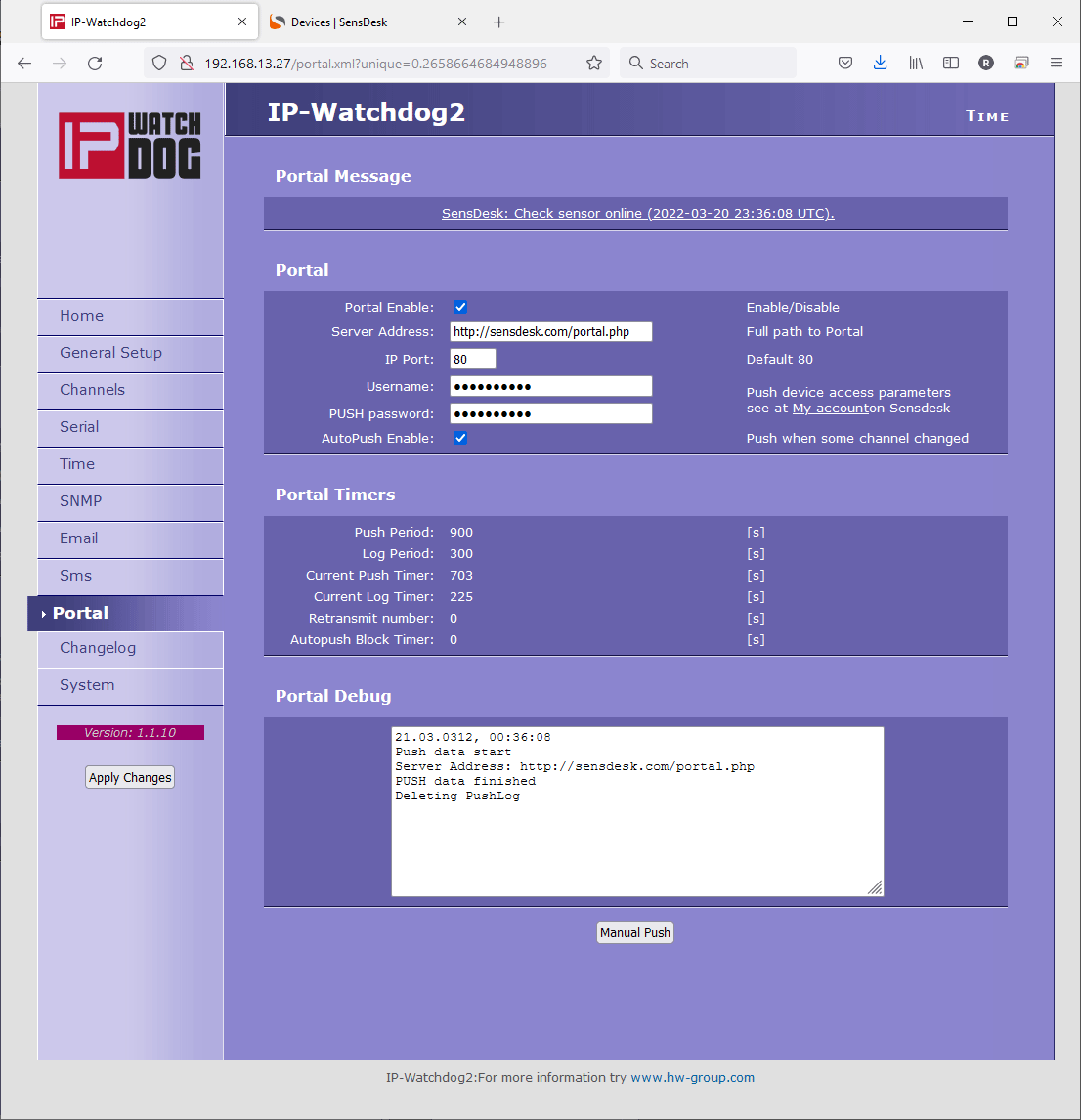Click the Username input field

tap(551, 386)
